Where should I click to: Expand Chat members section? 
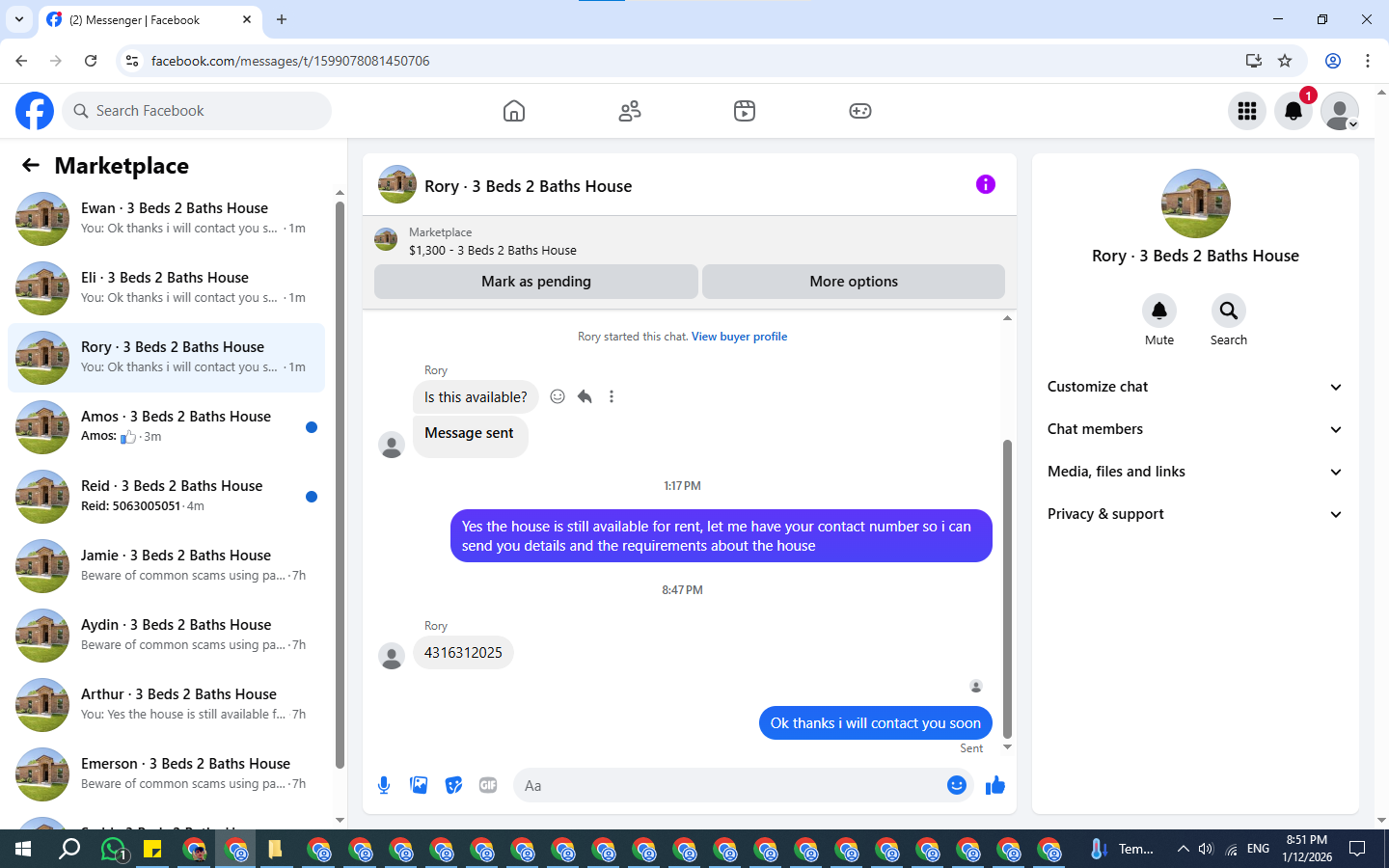point(1195,429)
